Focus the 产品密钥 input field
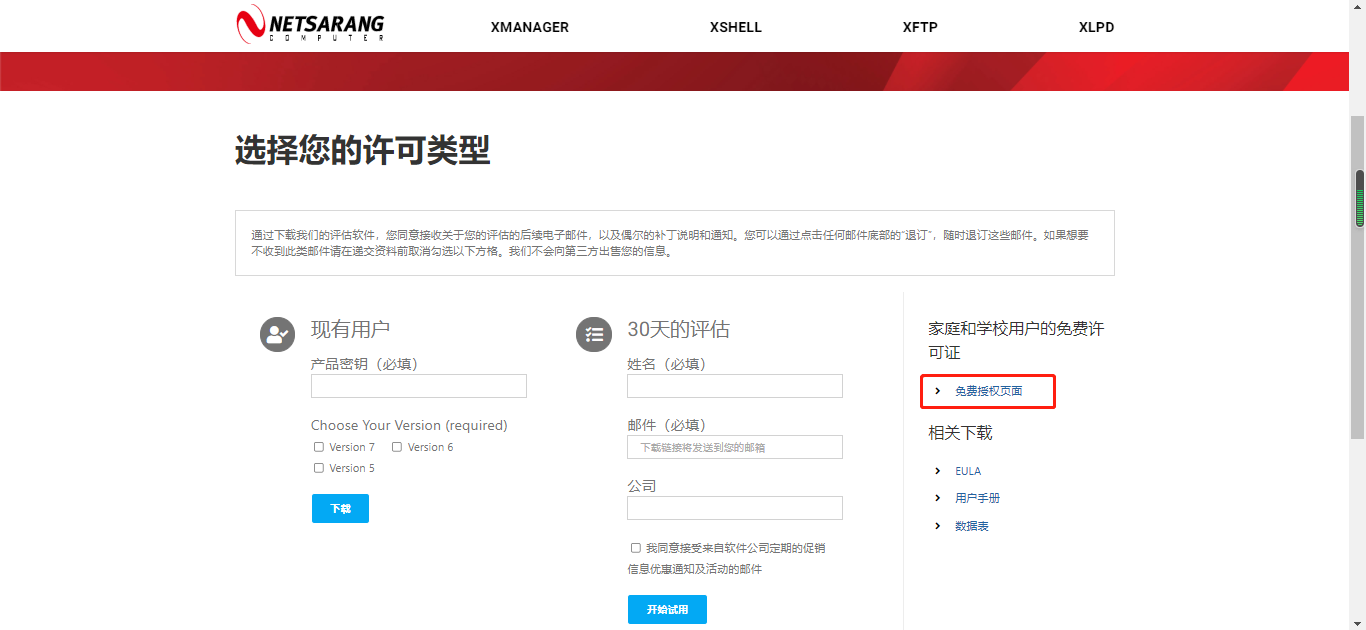This screenshot has height=630, width=1366. tap(419, 386)
